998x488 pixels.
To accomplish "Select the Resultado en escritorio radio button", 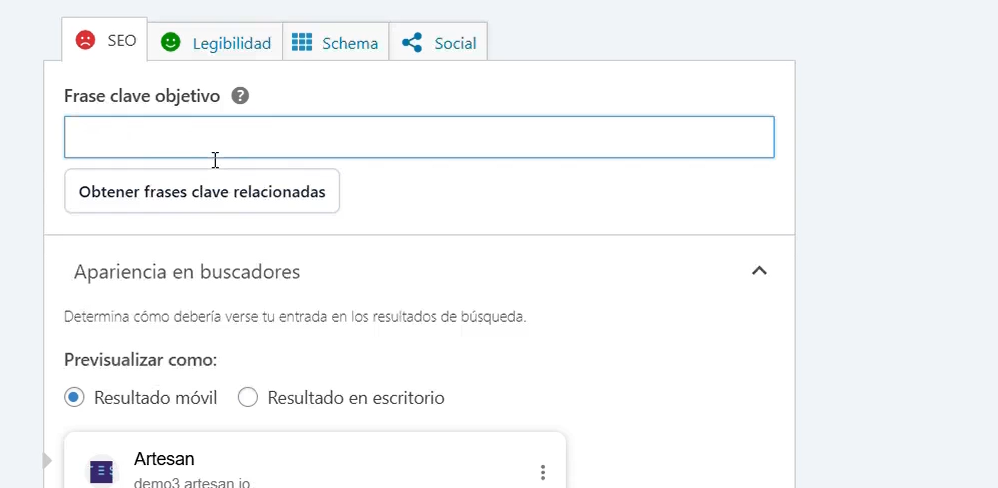I will point(248,397).
